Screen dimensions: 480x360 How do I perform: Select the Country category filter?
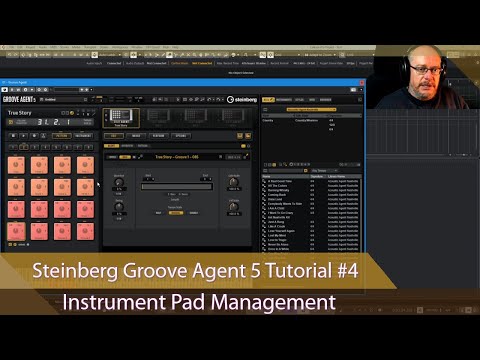[268, 120]
